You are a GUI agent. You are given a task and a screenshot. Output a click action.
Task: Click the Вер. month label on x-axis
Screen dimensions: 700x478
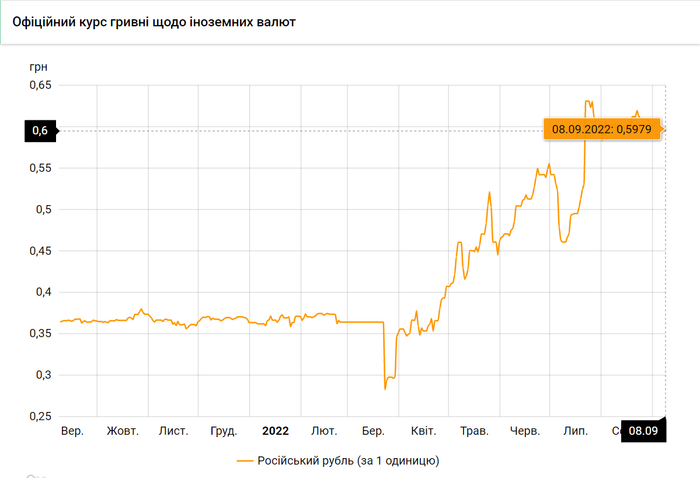[72, 431]
